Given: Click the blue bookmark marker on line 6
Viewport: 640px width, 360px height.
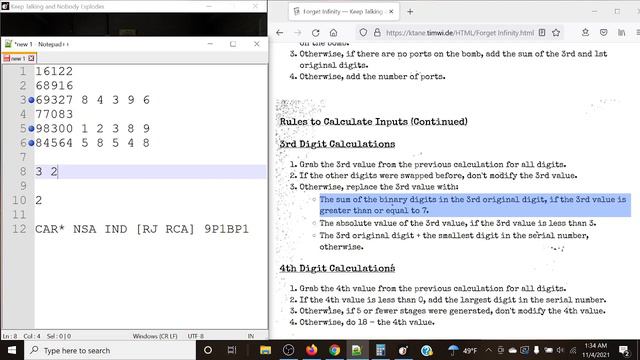Looking at the screenshot, I should pyautogui.click(x=31, y=143).
